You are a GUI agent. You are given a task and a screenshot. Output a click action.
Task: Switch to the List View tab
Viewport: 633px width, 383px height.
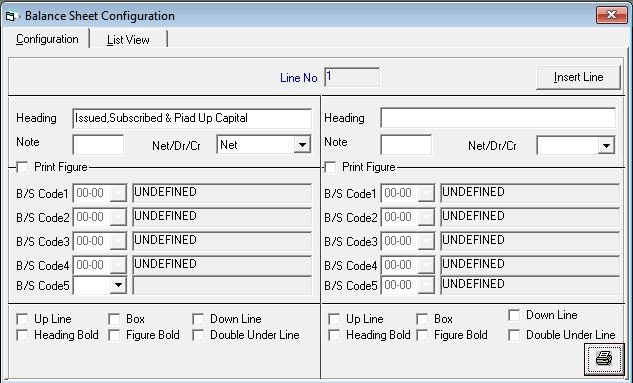128,40
